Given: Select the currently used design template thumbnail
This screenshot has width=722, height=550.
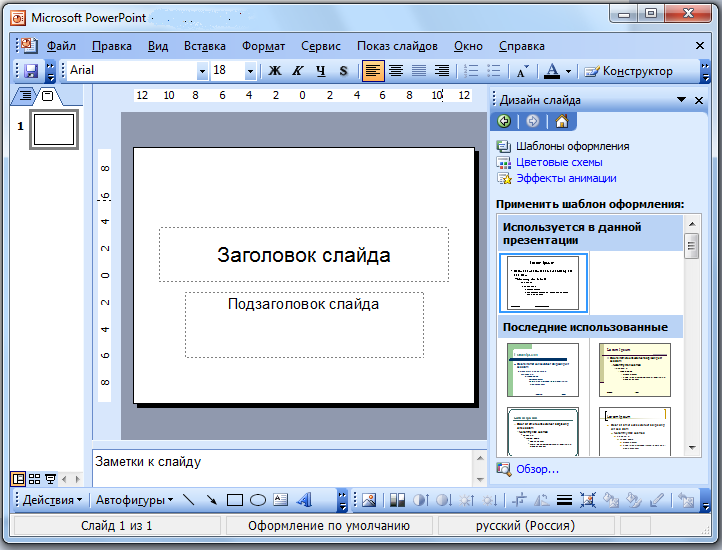Looking at the screenshot, I should coord(543,283).
